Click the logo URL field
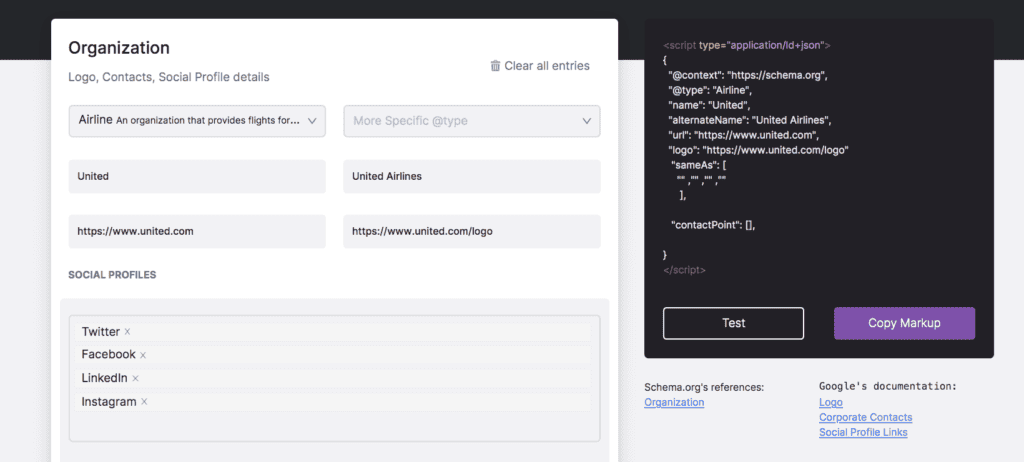 point(472,231)
